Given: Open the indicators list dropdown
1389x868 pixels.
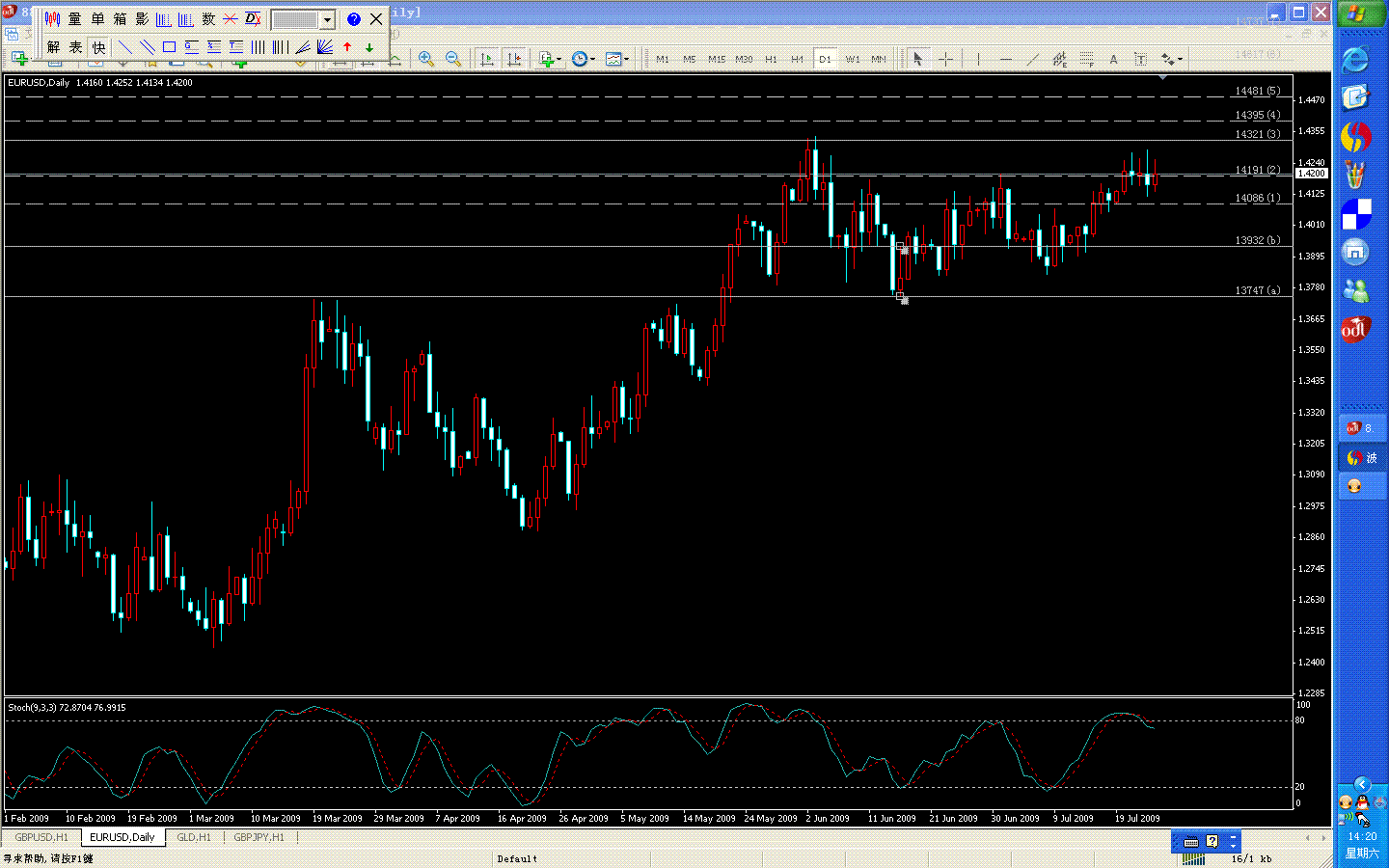Looking at the screenshot, I should (550, 59).
